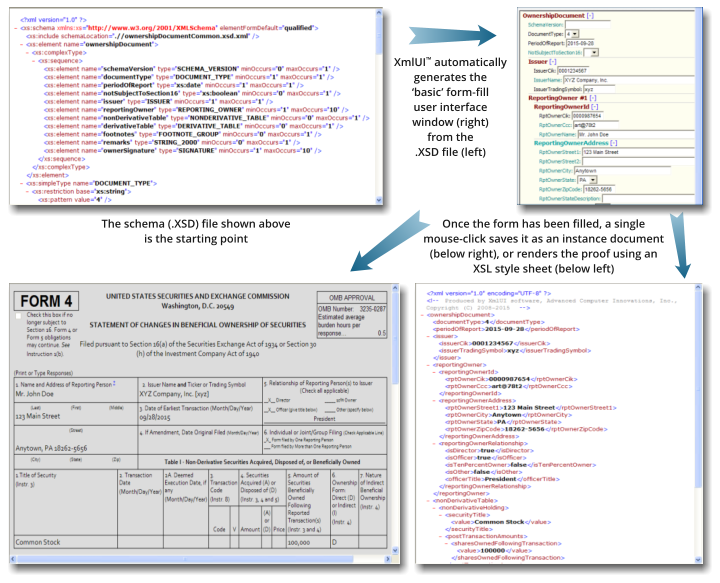Screen dimensions: 720x583
Task: Collapse the xs:schema root node in XSD
Action: coord(16,28)
